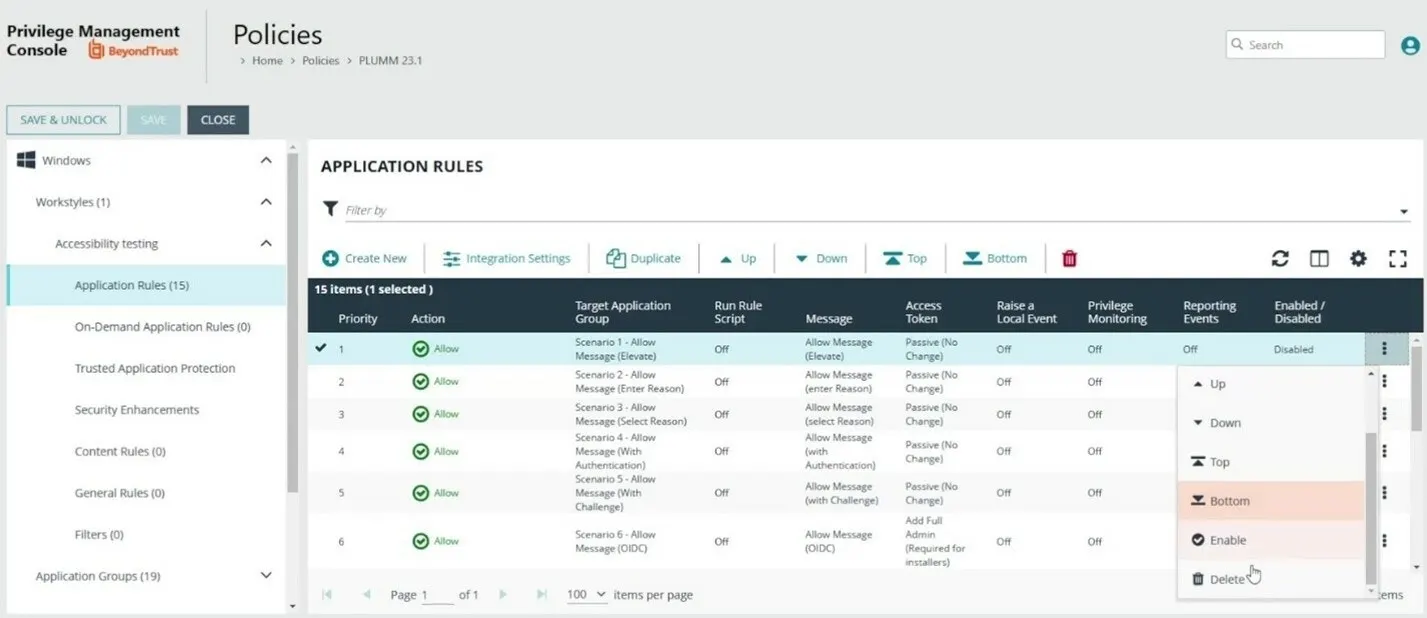Click the Create New plus icon
Screen dimensions: 1427x618
pos(330,258)
